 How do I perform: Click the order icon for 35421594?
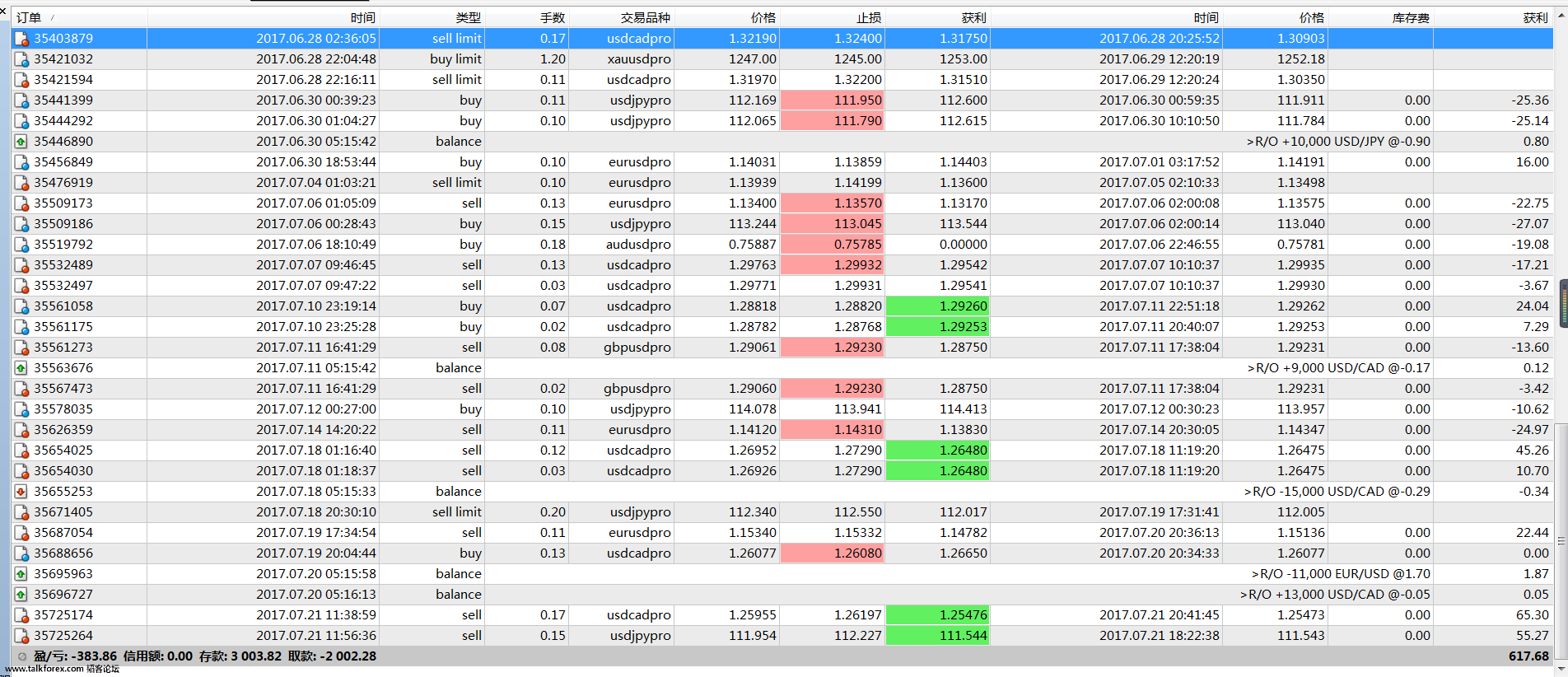pyautogui.click(x=21, y=80)
